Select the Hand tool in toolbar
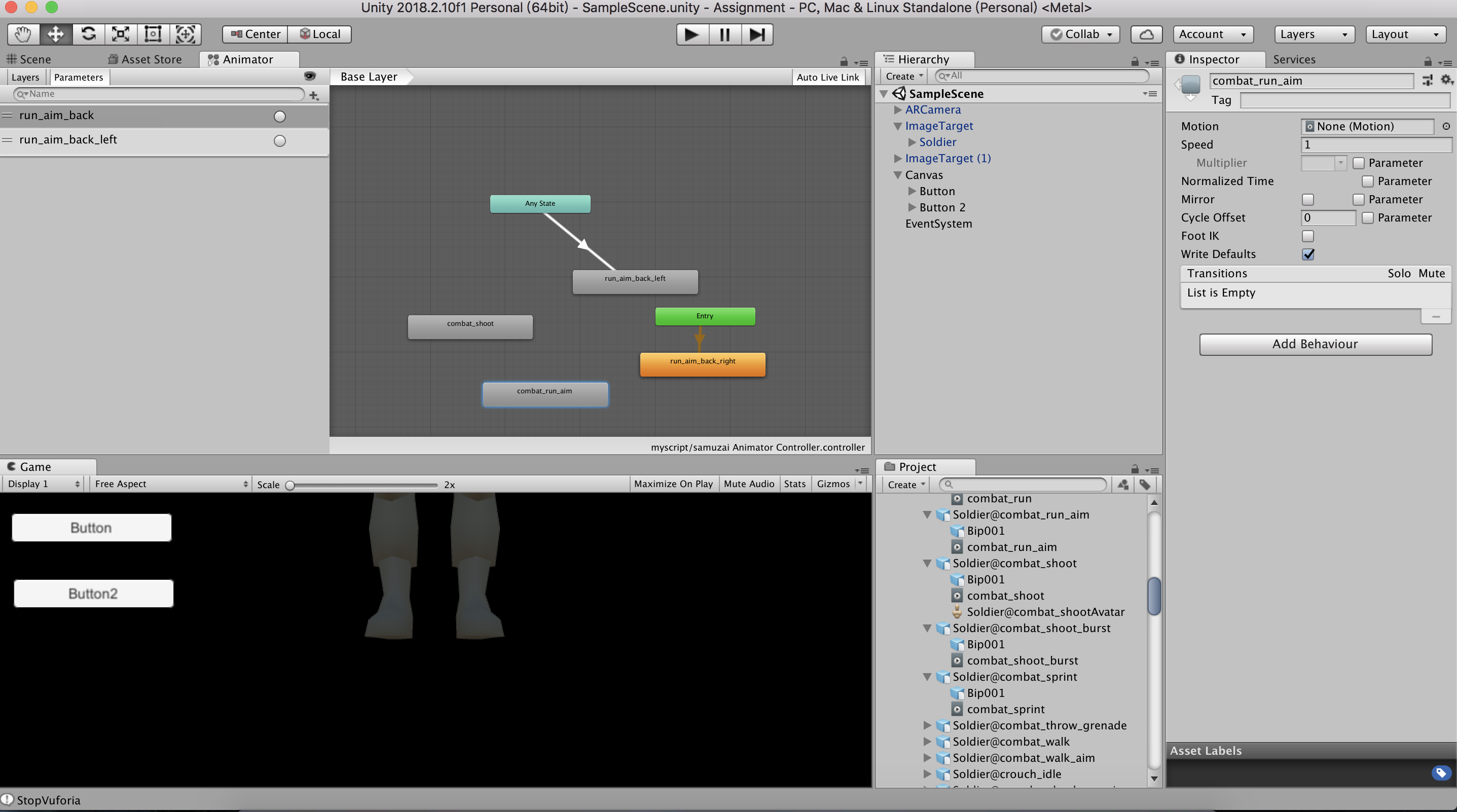Viewport: 1457px width, 812px height. [23, 34]
